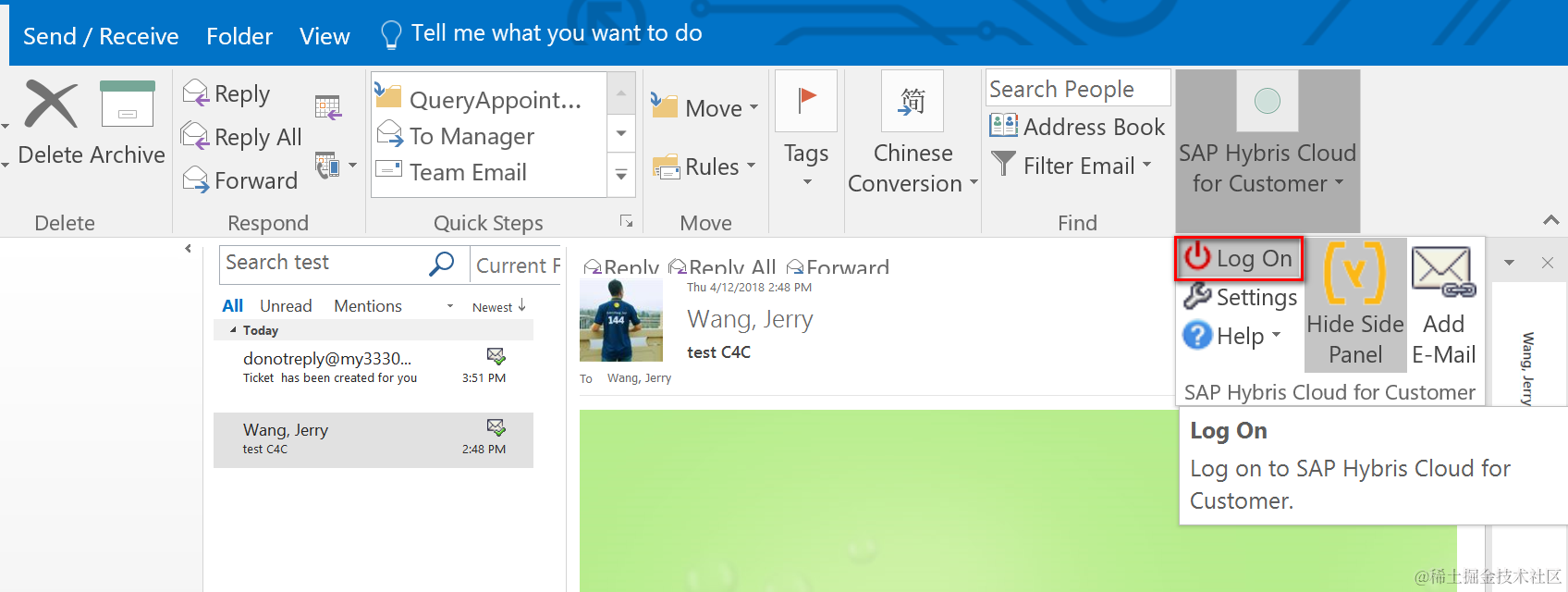This screenshot has width=1568, height=592.
Task: Open Current Folder scope dropdown
Action: (x=517, y=265)
